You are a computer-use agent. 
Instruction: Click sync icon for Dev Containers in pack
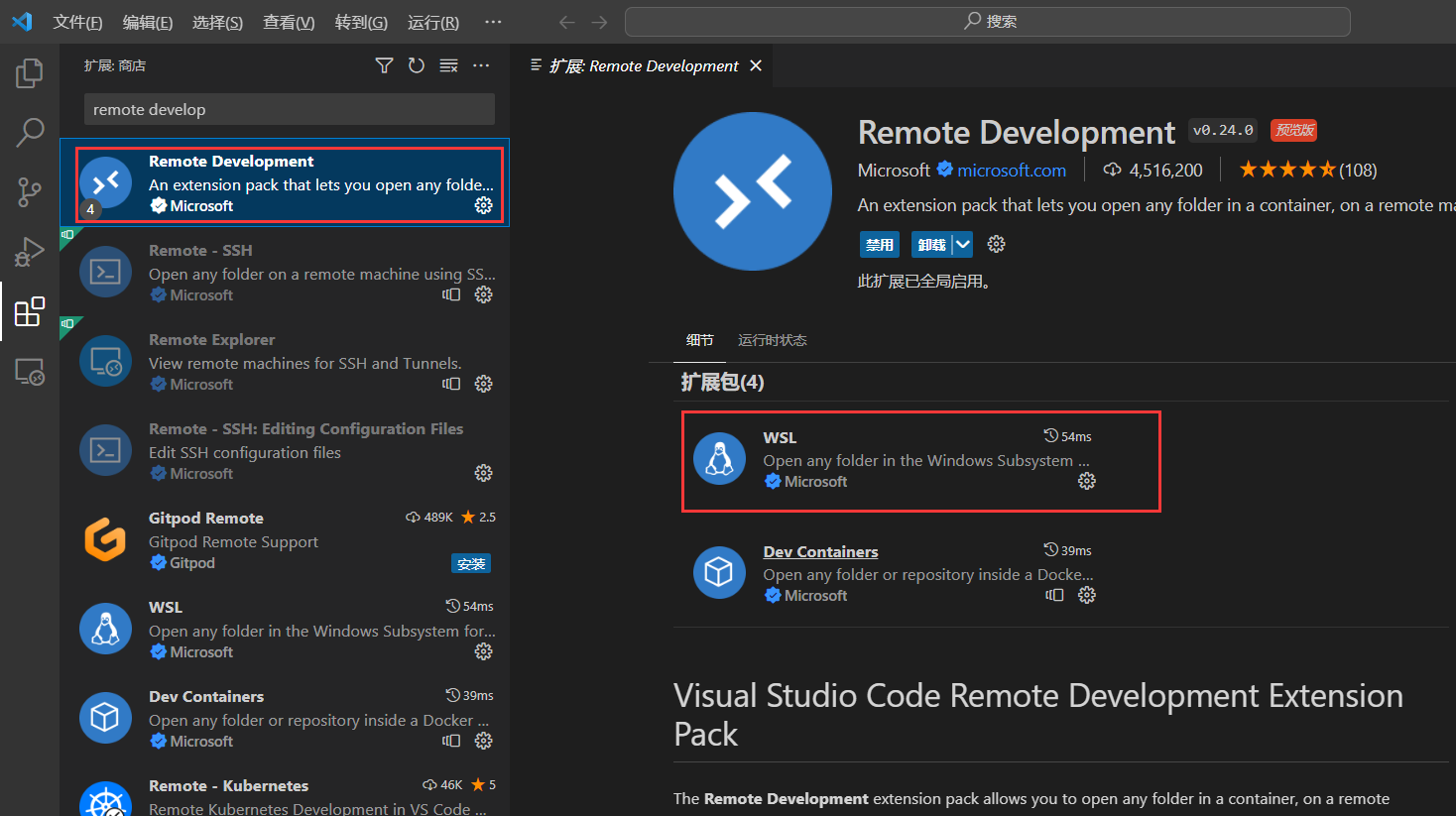[1054, 595]
